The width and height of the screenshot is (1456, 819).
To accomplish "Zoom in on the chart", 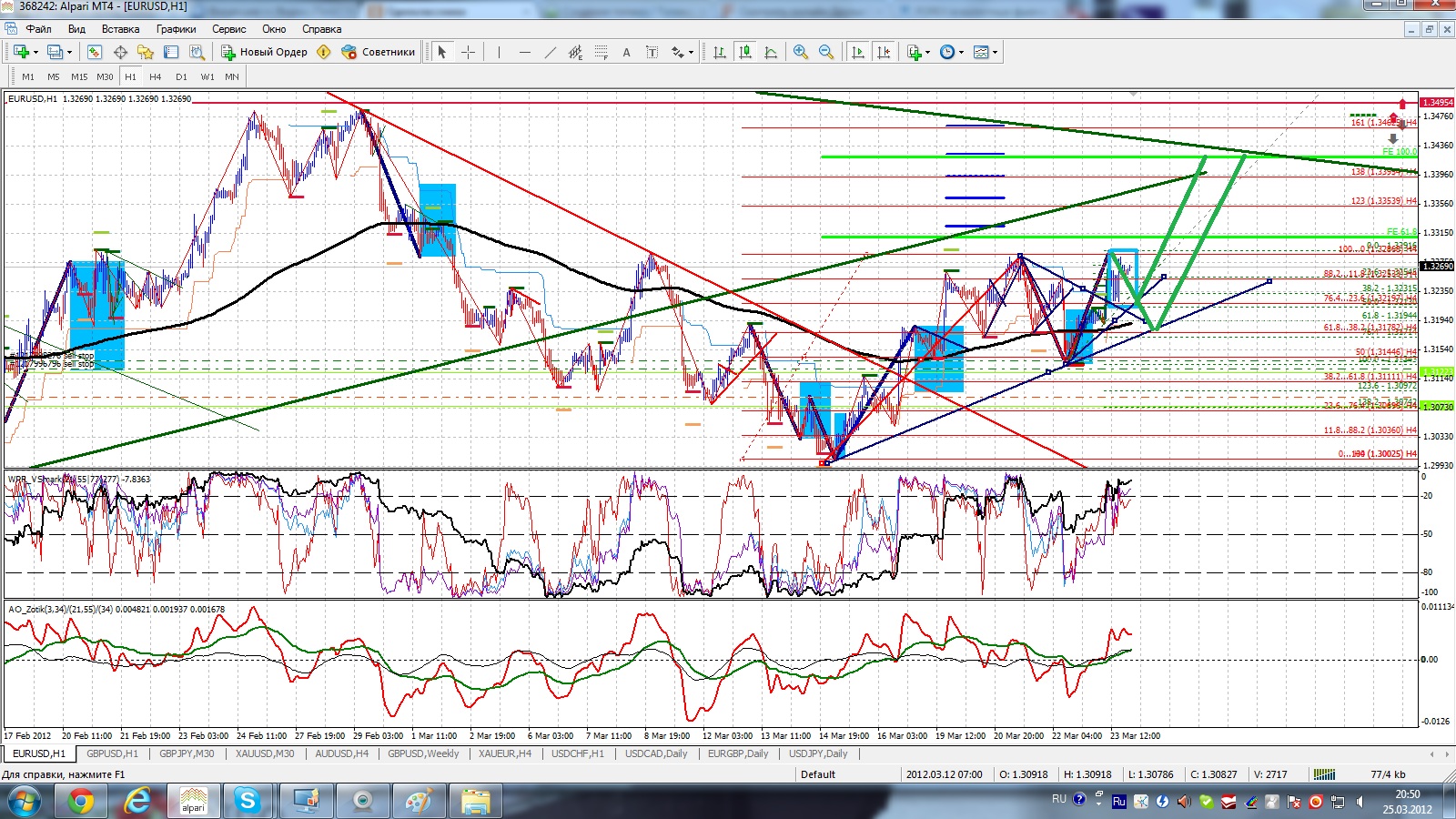I will coord(801,52).
